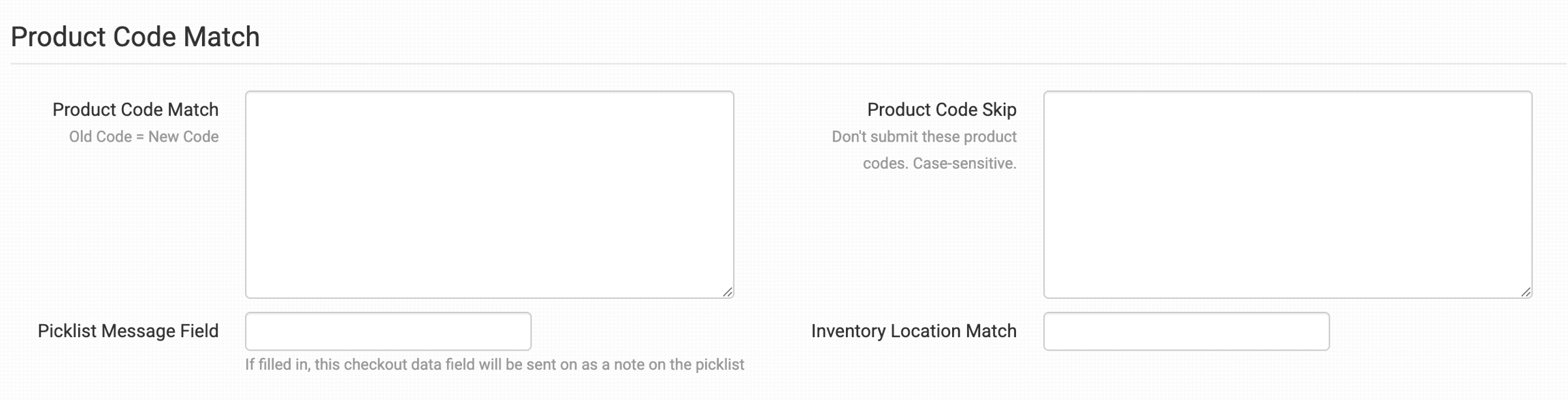Click the resize handle of Product Code Skip textarea
The width and height of the screenshot is (1568, 401).
point(1526,292)
